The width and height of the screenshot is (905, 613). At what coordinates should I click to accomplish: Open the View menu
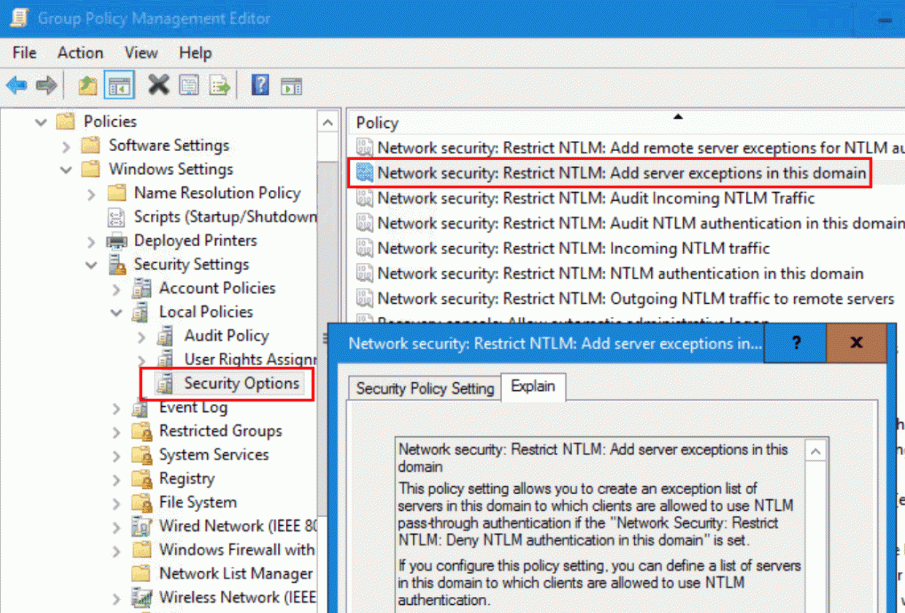point(141,53)
